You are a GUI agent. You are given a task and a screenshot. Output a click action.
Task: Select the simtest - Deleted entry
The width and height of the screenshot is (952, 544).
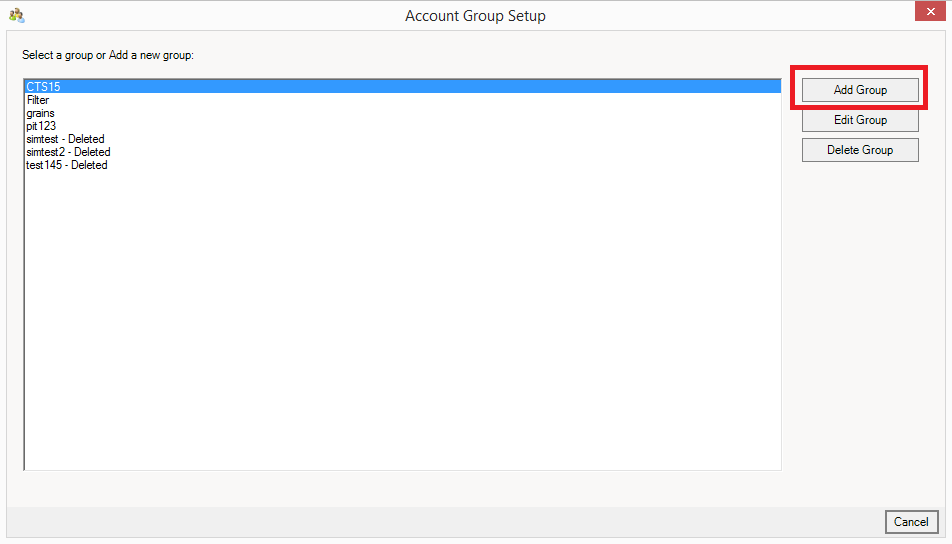point(65,139)
